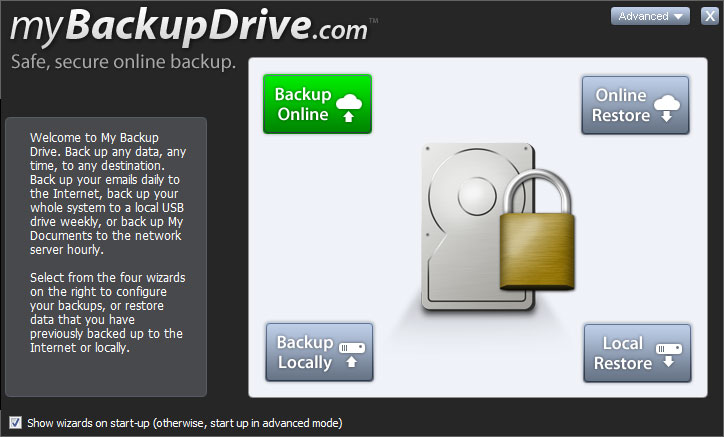The height and width of the screenshot is (437, 724).
Task: Start the green Backup Online wizard
Action: (x=317, y=104)
